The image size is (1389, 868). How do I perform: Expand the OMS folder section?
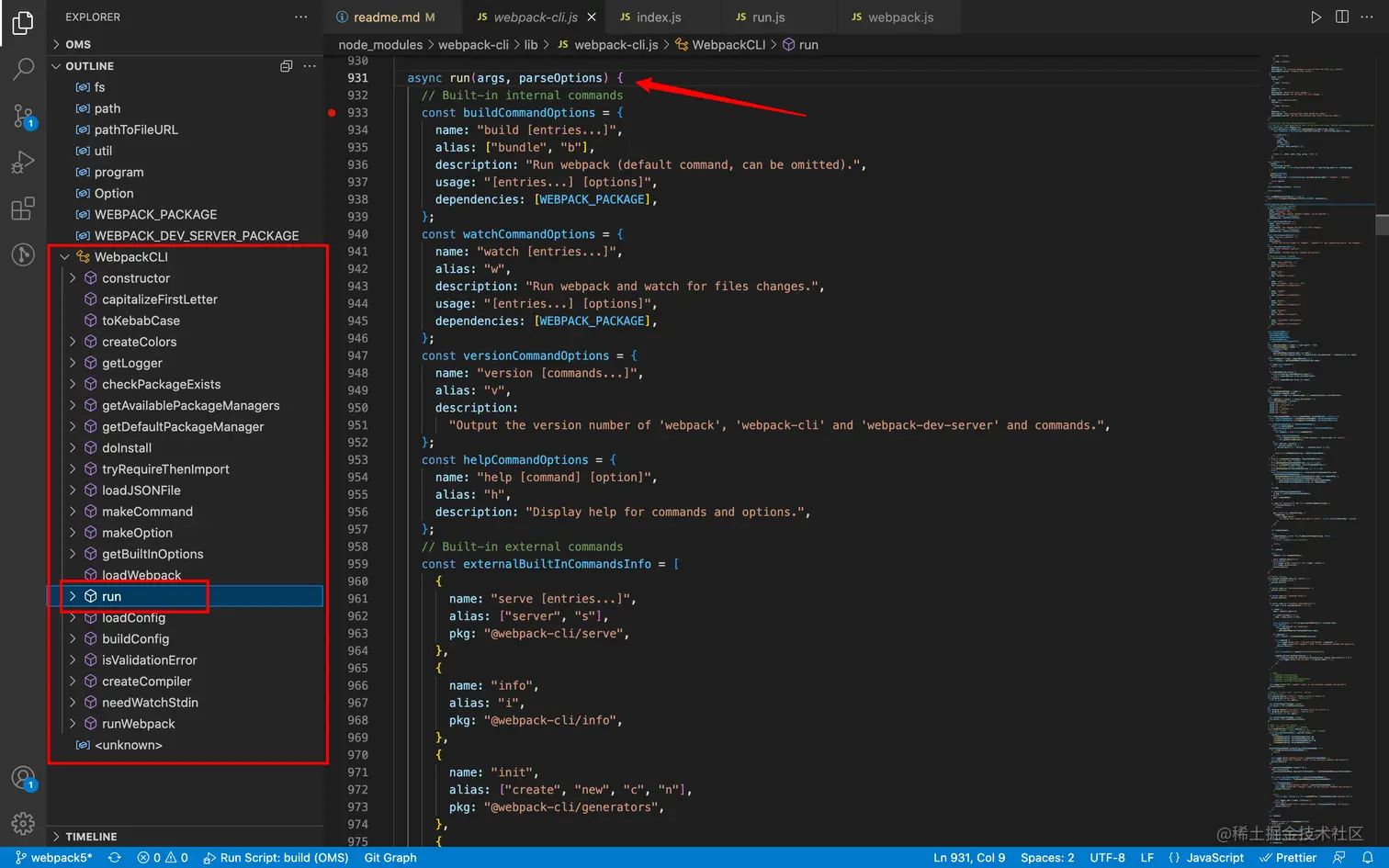coord(78,44)
